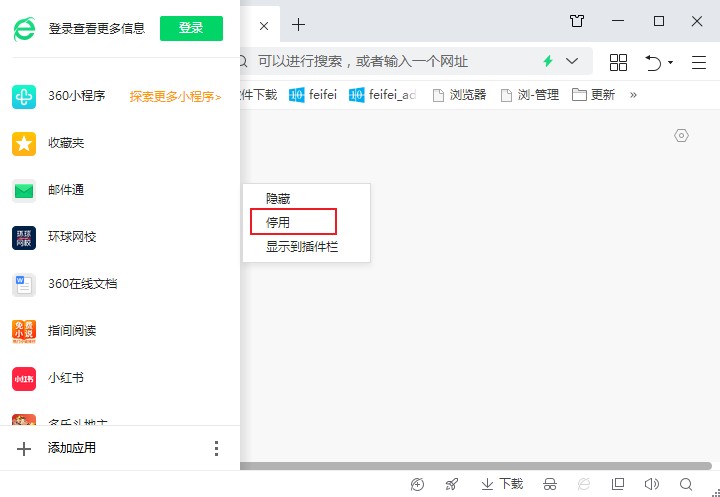Maximize the browser window

click(x=659, y=21)
